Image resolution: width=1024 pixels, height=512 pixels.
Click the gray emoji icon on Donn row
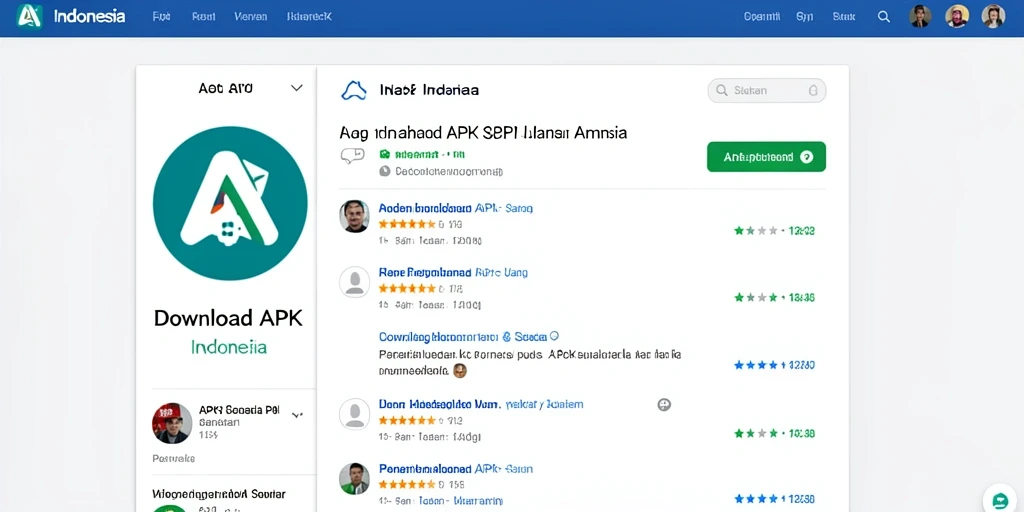[x=664, y=405]
